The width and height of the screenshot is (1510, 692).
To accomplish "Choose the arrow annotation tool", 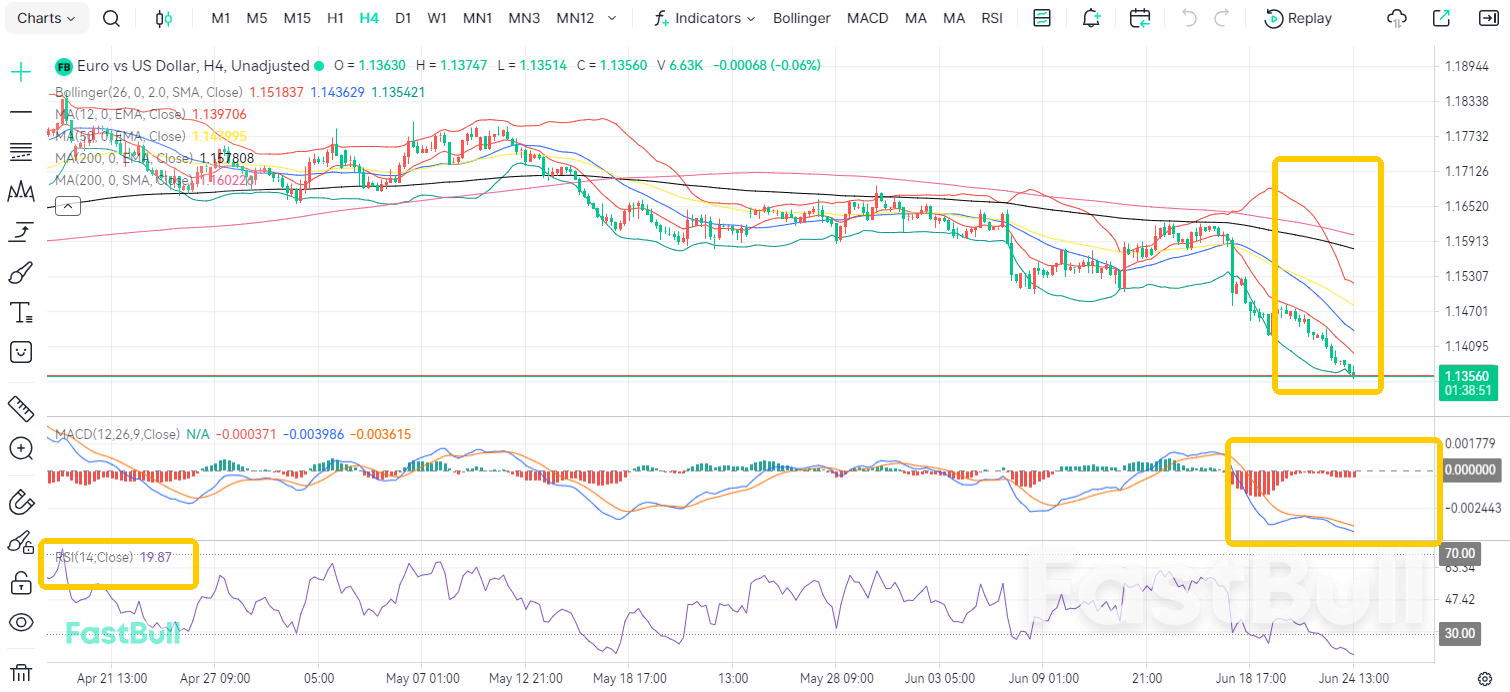I will tap(21, 233).
